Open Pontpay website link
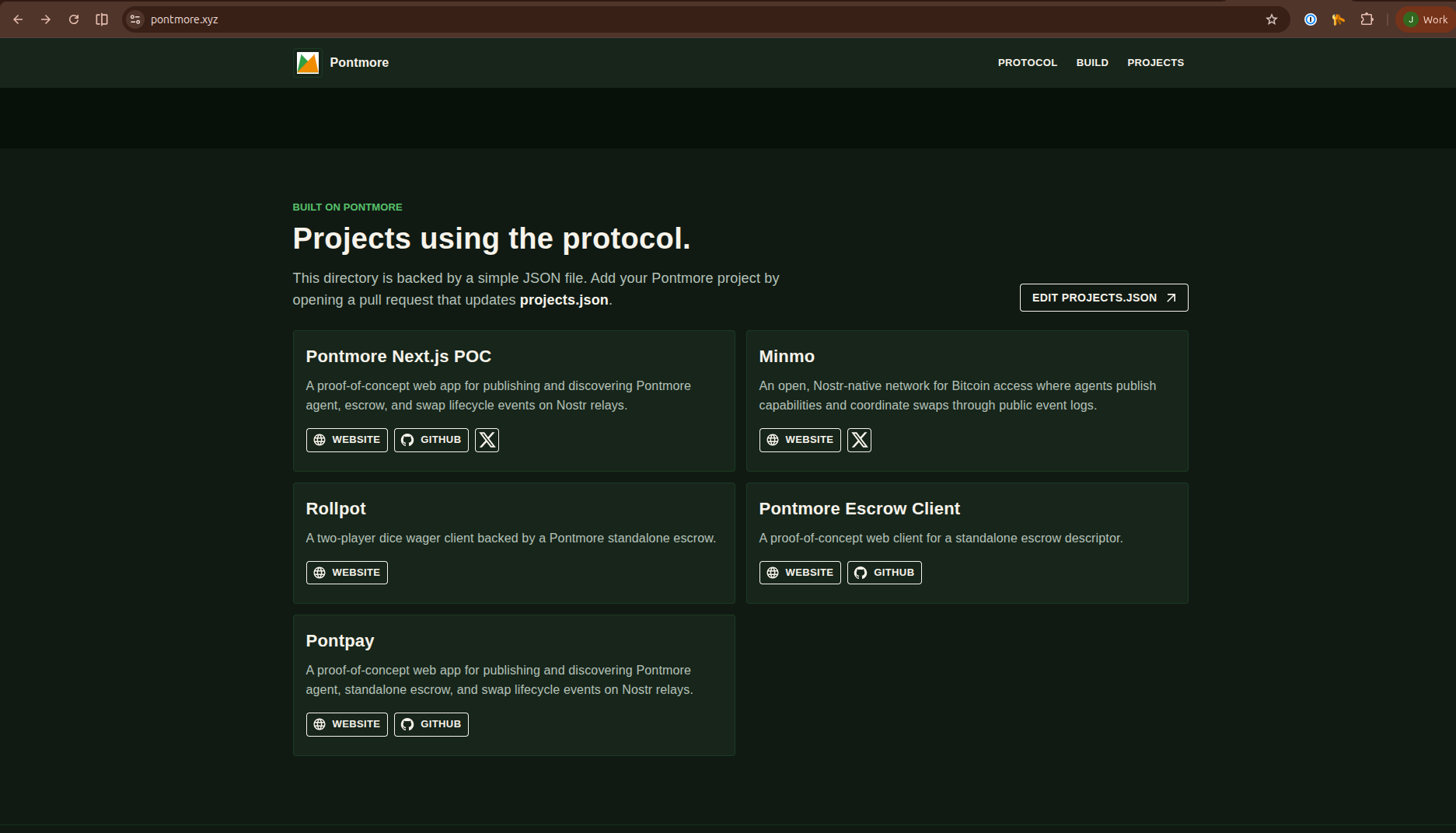 click(347, 724)
